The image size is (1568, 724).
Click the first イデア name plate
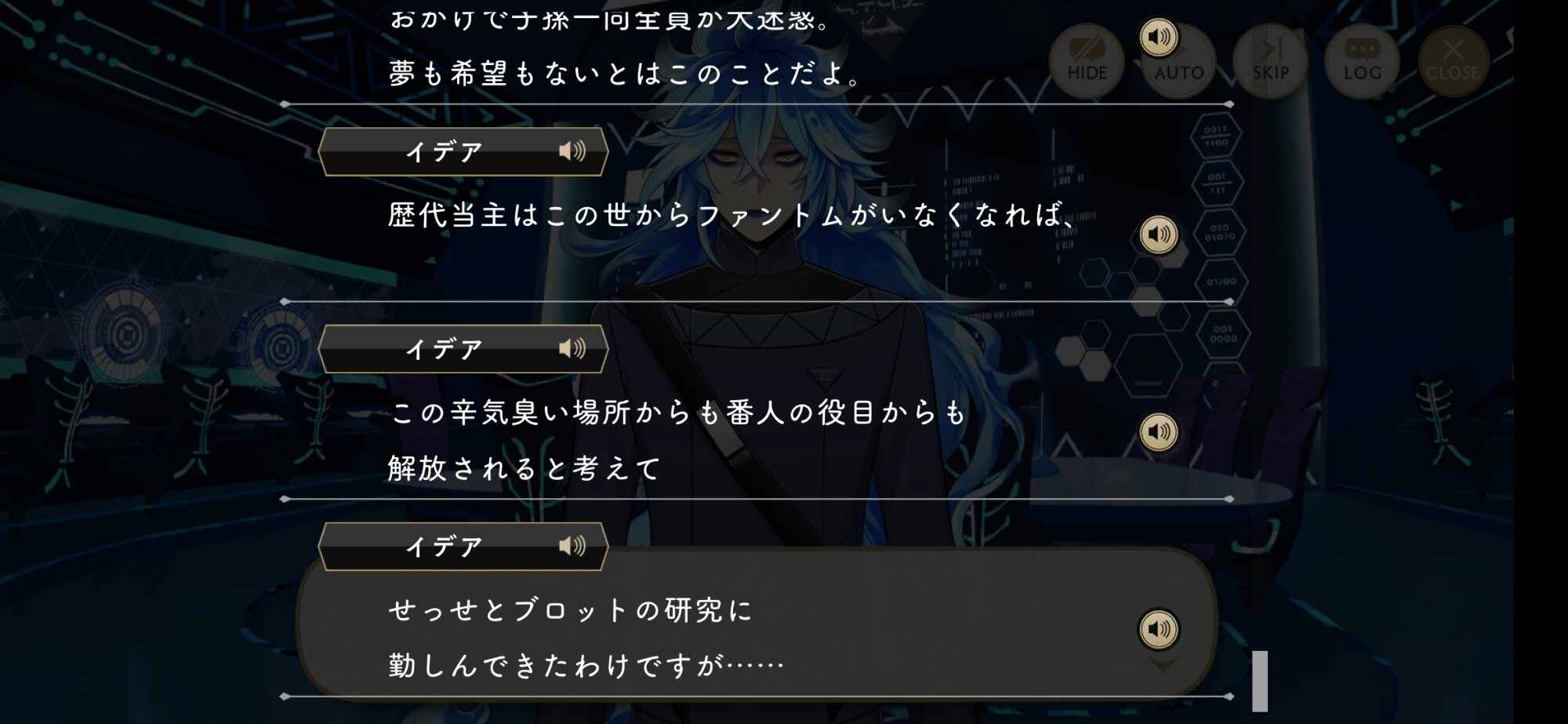[463, 151]
